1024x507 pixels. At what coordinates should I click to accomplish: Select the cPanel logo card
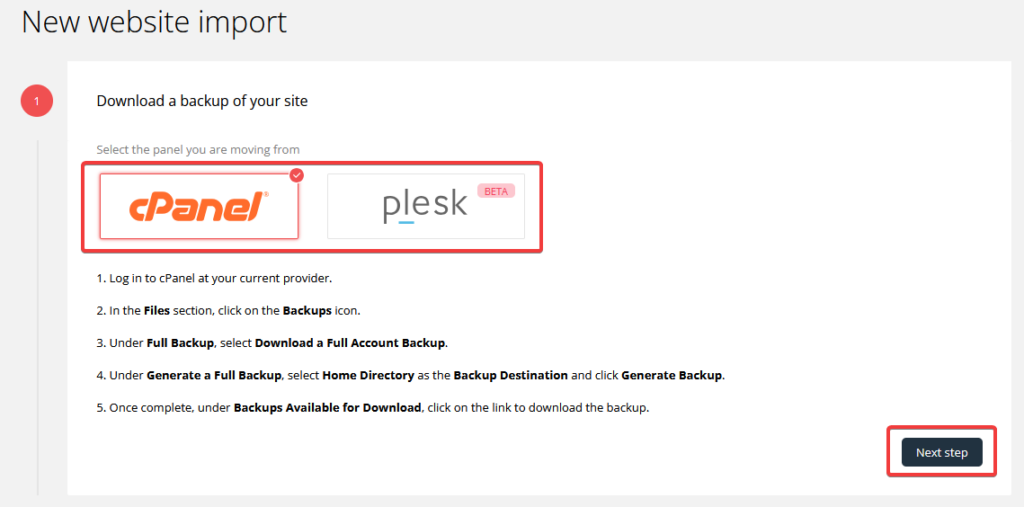(x=199, y=206)
